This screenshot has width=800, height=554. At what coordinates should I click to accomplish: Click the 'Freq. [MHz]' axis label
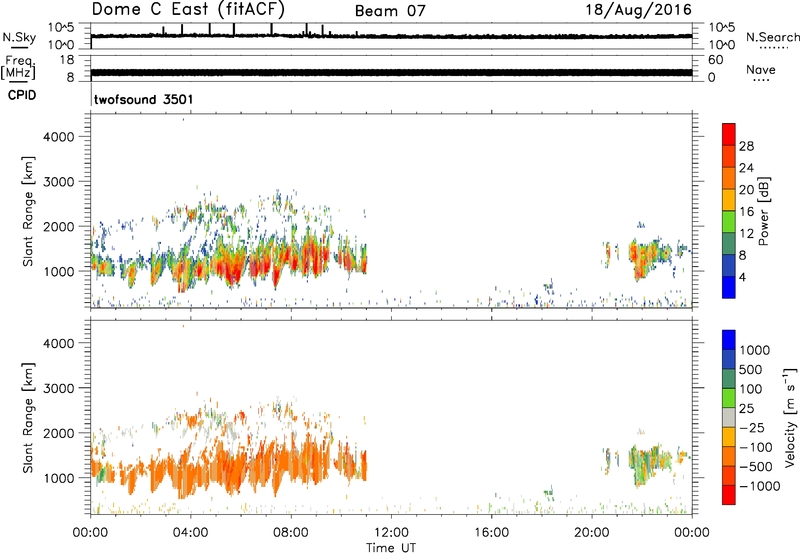(18, 67)
